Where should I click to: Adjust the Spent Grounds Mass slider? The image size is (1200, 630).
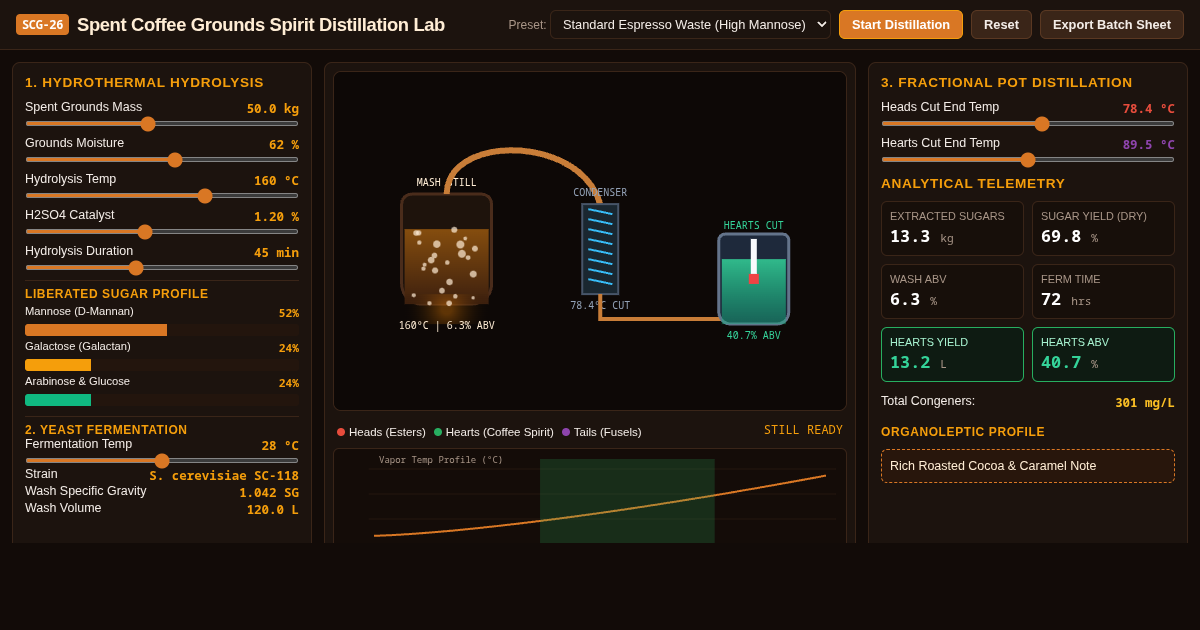(162, 124)
